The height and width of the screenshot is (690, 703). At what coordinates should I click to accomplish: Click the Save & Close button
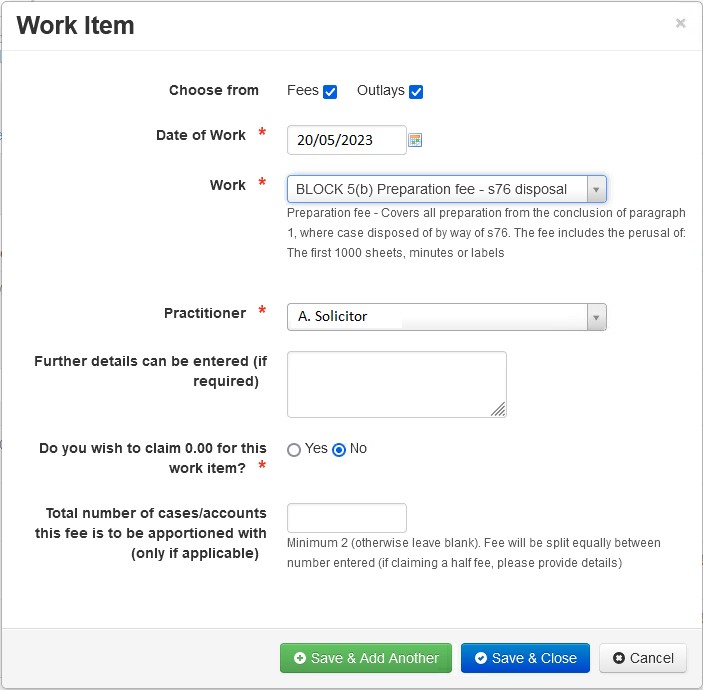pos(525,658)
